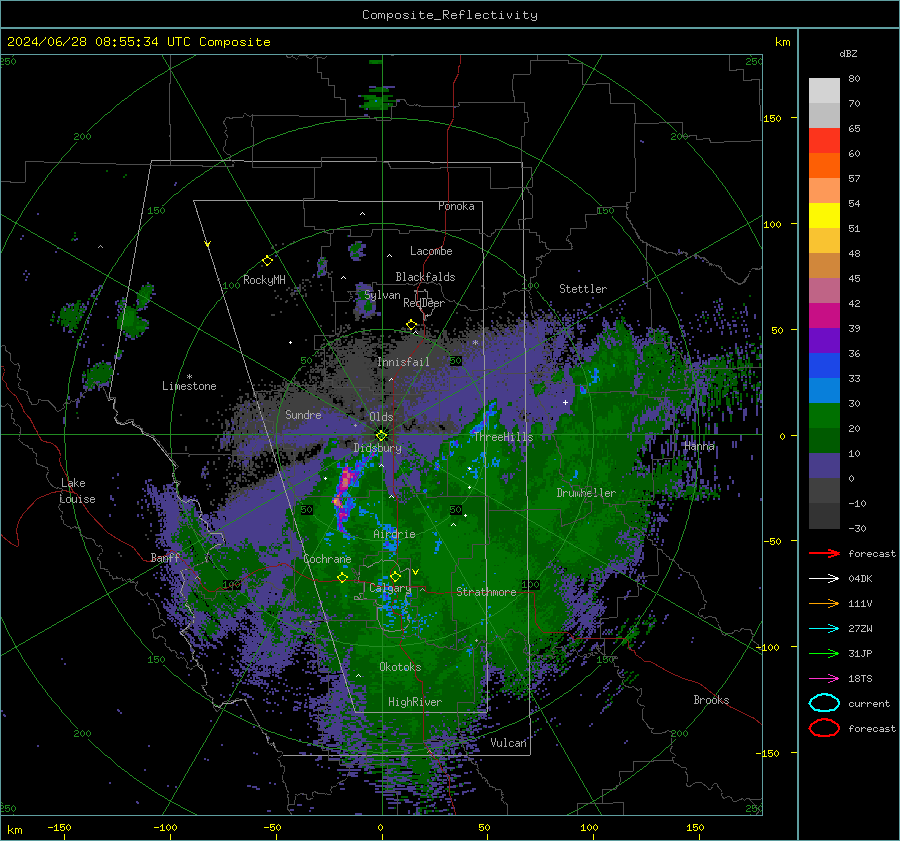Click the Drumheller city label
This screenshot has height=841, width=900.
pyautogui.click(x=586, y=493)
